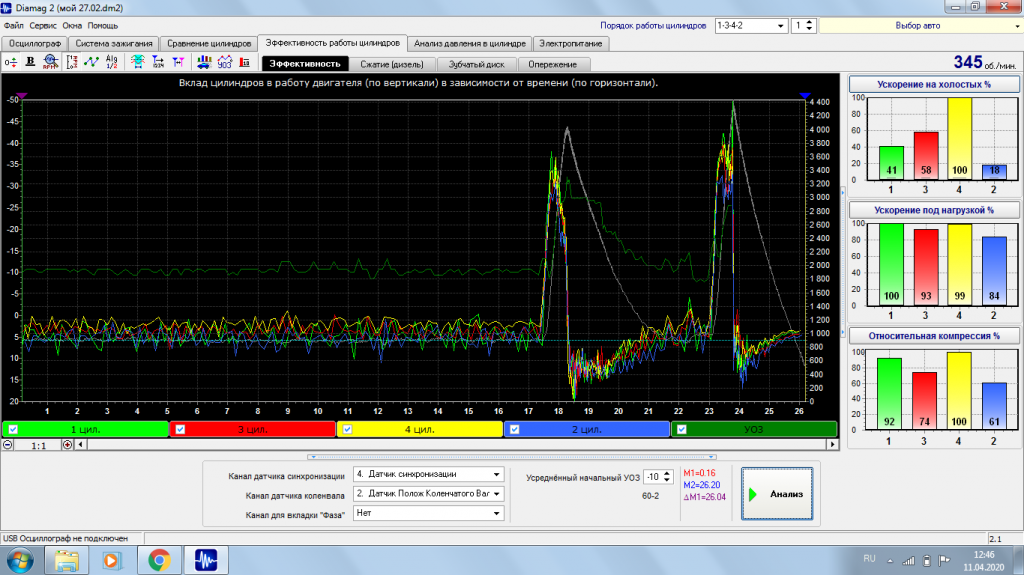This screenshot has width=1024, height=575.
Task: Select the Сжатие (дизель) sub-tab
Action: 392,64
